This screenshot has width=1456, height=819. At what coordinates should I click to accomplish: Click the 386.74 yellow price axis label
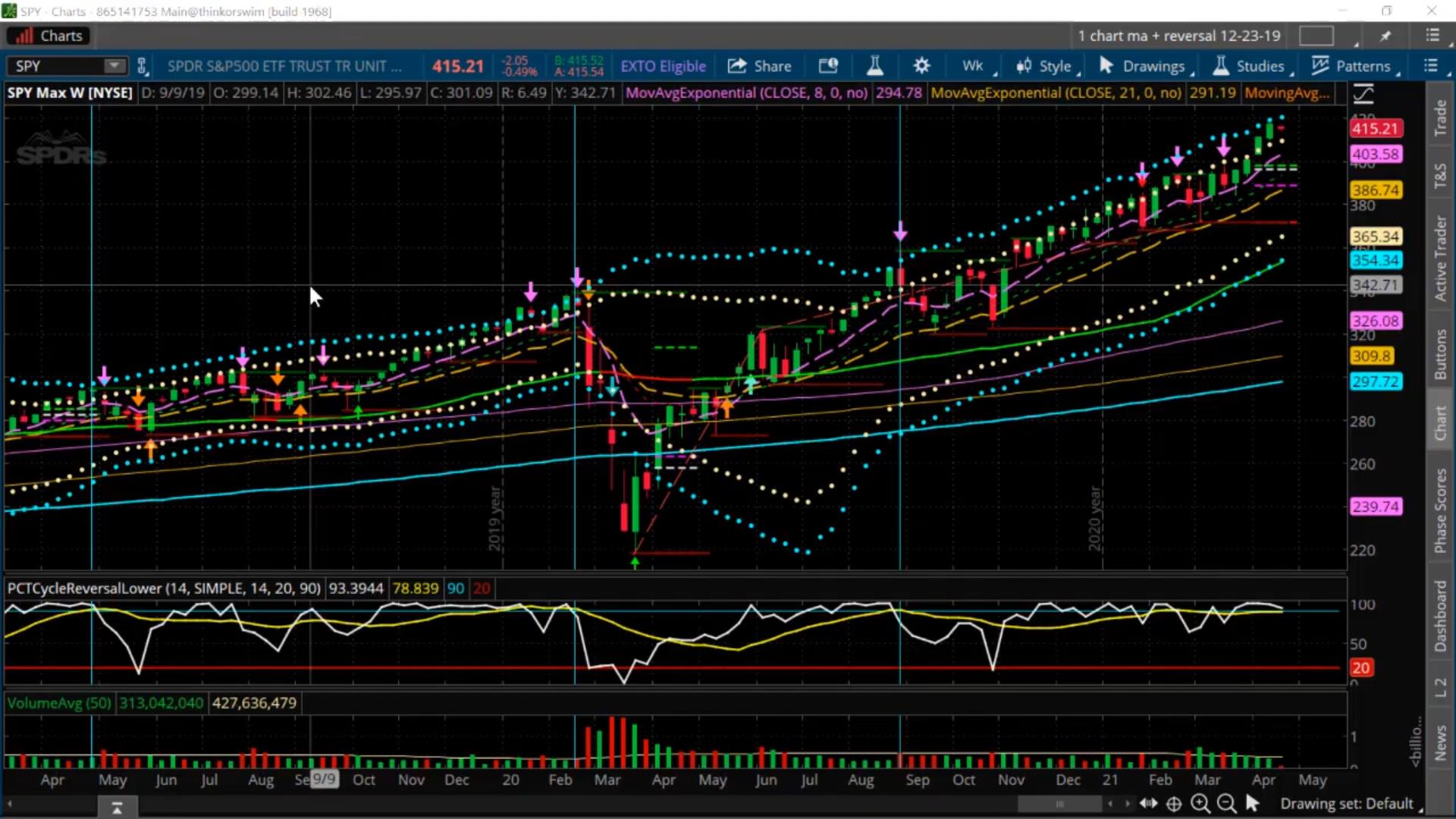click(1376, 190)
